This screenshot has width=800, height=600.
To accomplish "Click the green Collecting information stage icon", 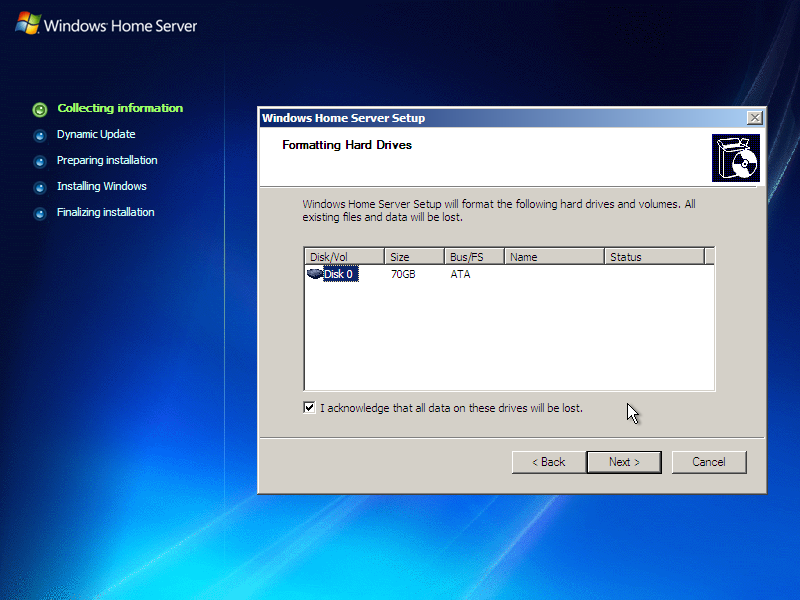I will 39,109.
